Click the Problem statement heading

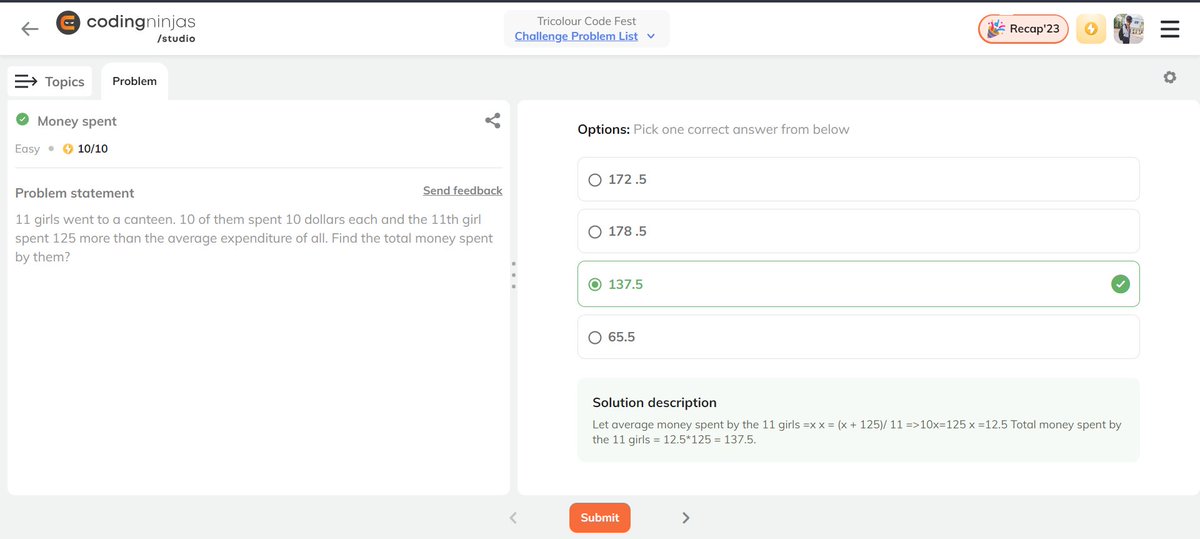coord(75,193)
